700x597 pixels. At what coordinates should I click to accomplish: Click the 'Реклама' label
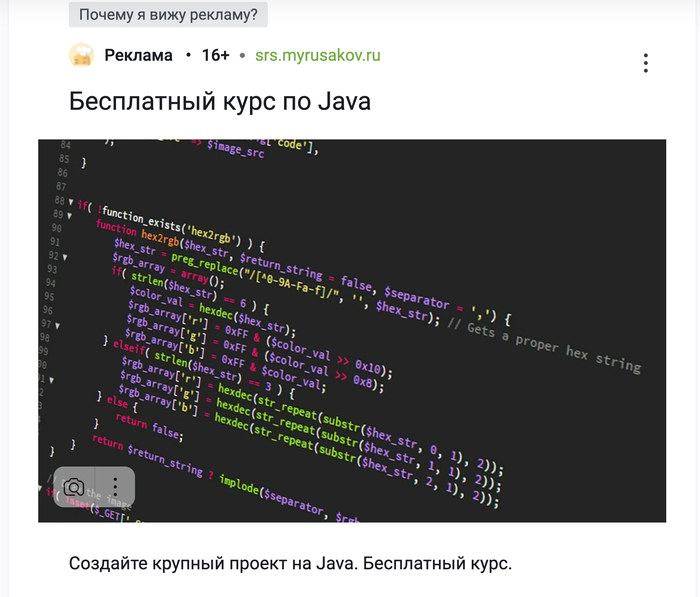[138, 55]
